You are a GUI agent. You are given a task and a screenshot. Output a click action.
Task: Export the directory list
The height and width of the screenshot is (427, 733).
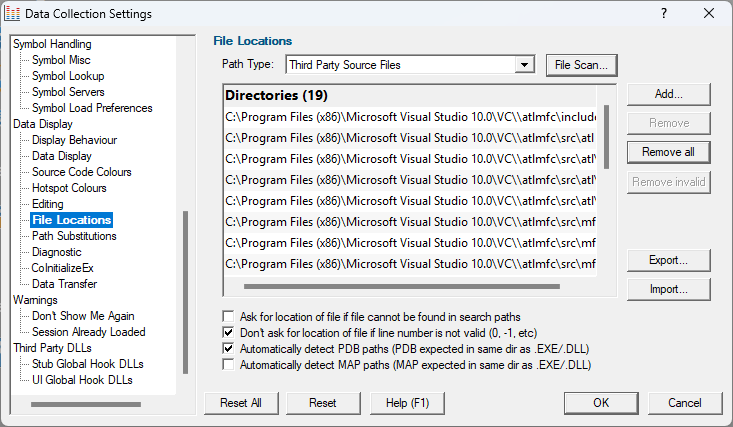[x=668, y=260]
